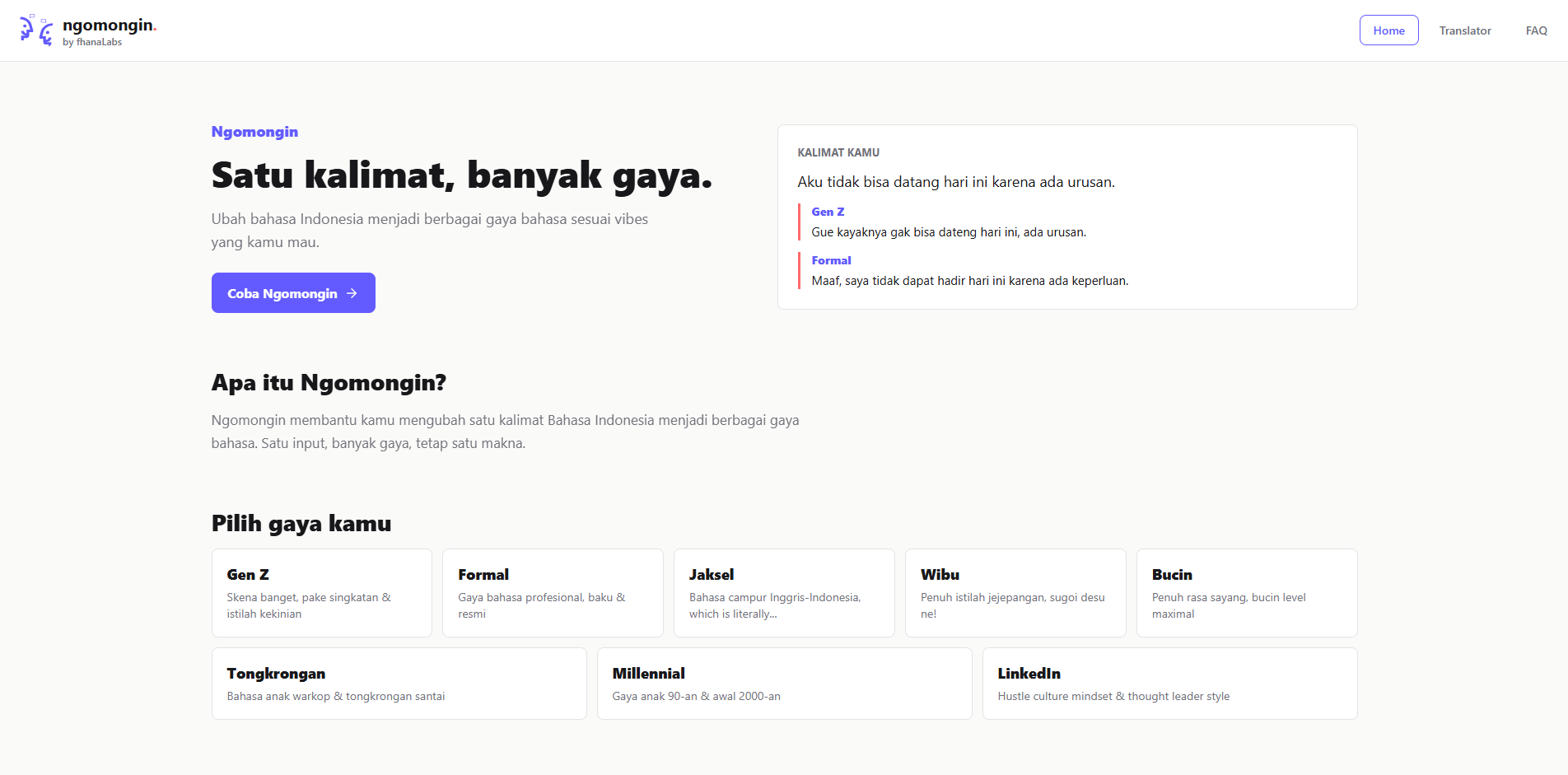Click 'Hustle culture mindset' description text

click(1113, 696)
